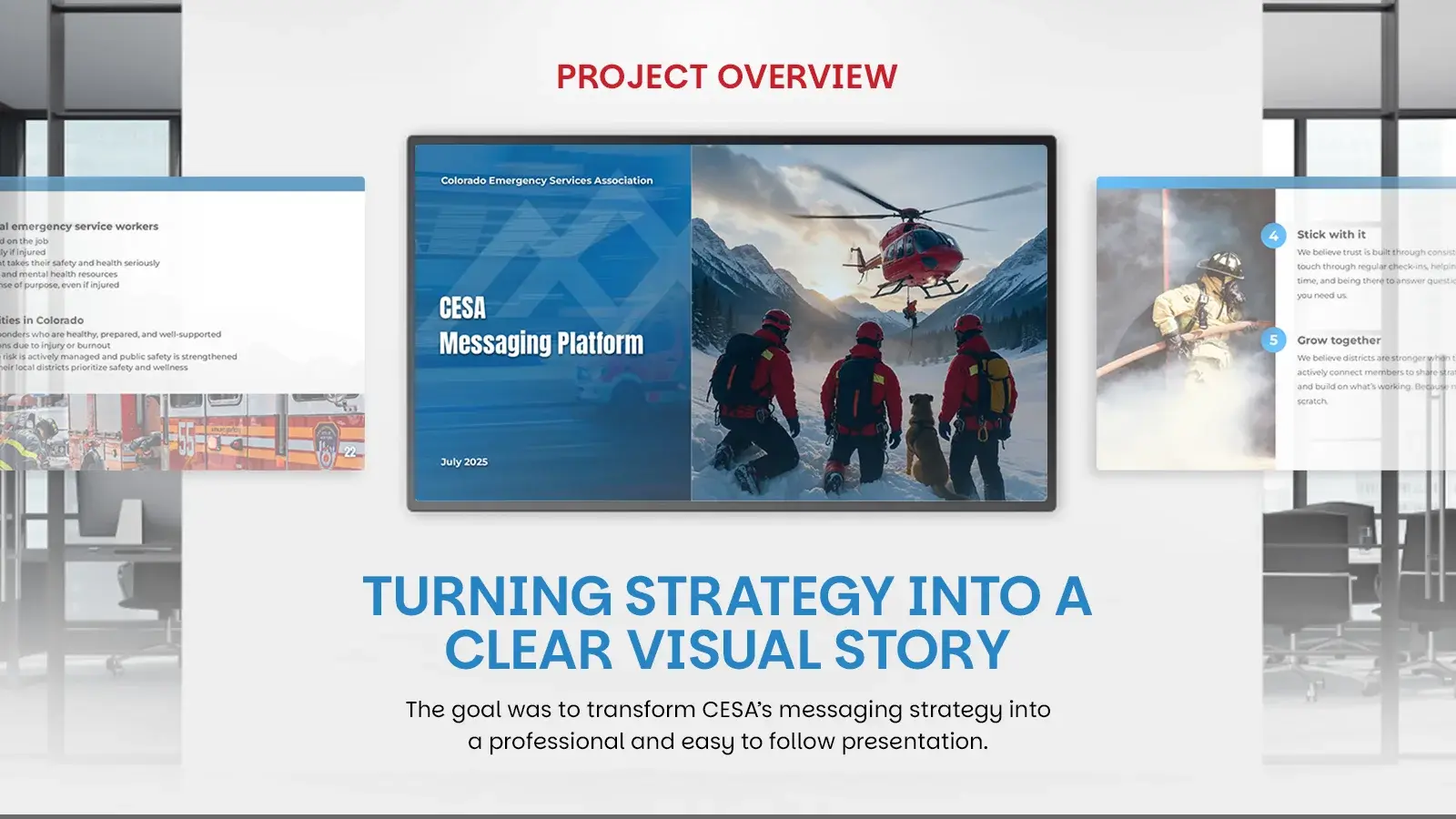
Task: Click the paragraph starting 'The goal was to transform'
Action: click(728, 725)
